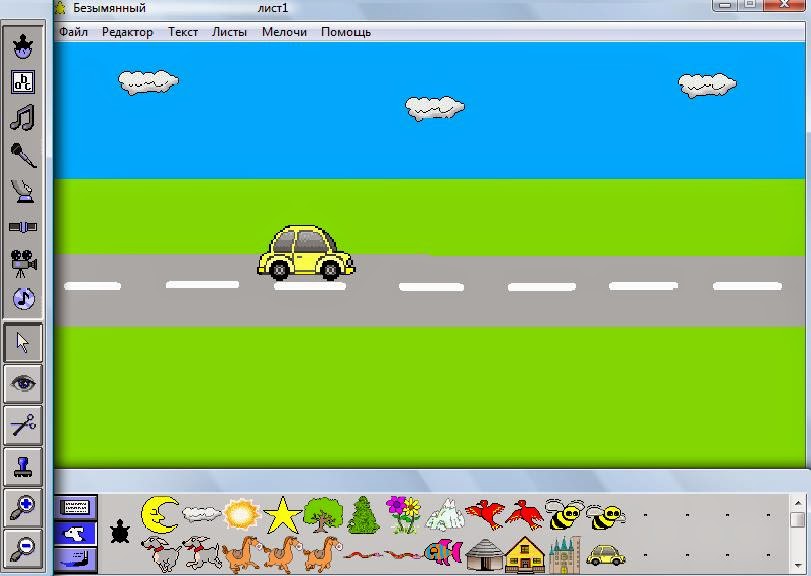811x576 pixels.
Task: Click the video camera tool
Action: (23, 263)
